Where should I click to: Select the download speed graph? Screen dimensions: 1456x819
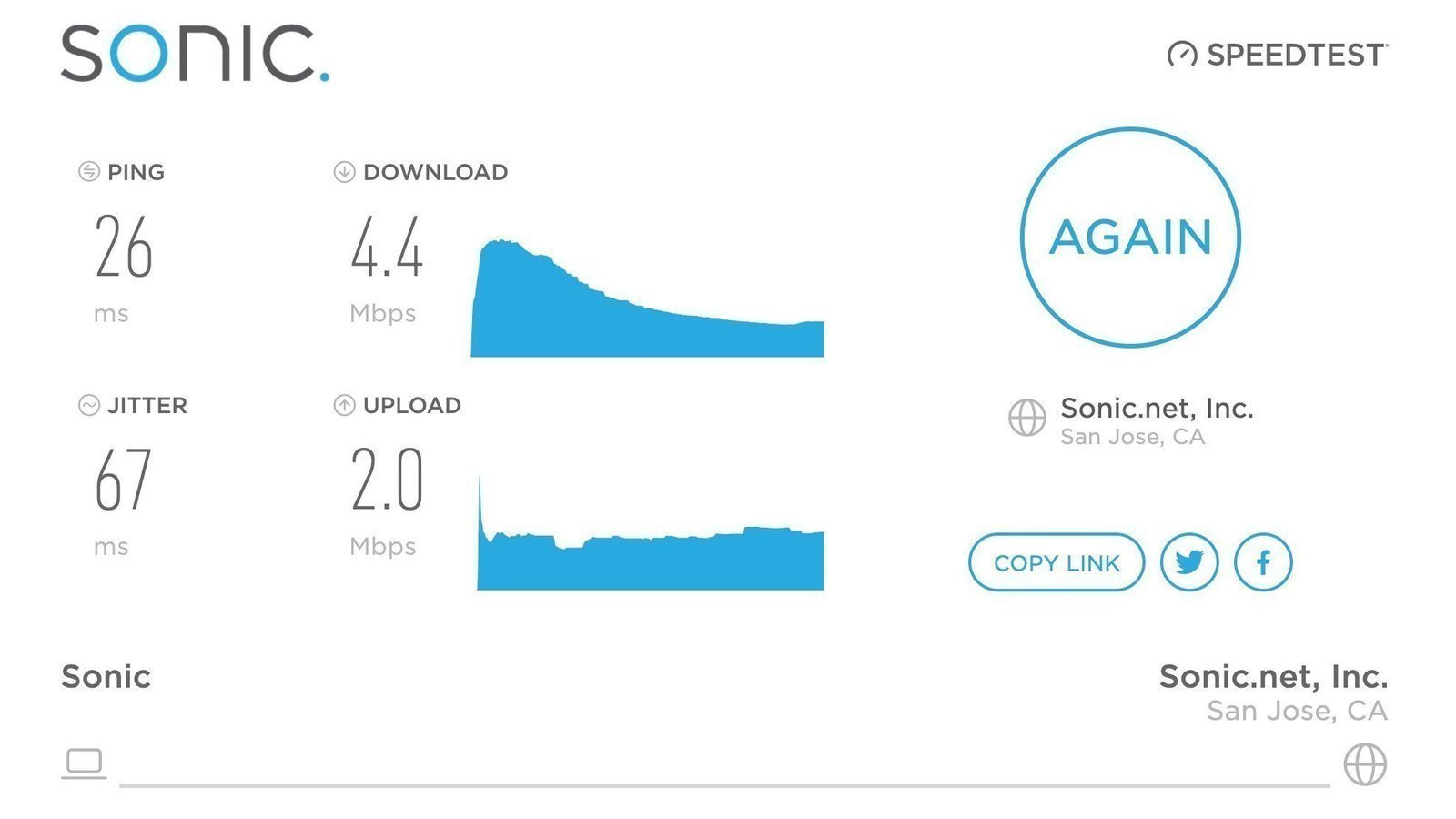646,309
